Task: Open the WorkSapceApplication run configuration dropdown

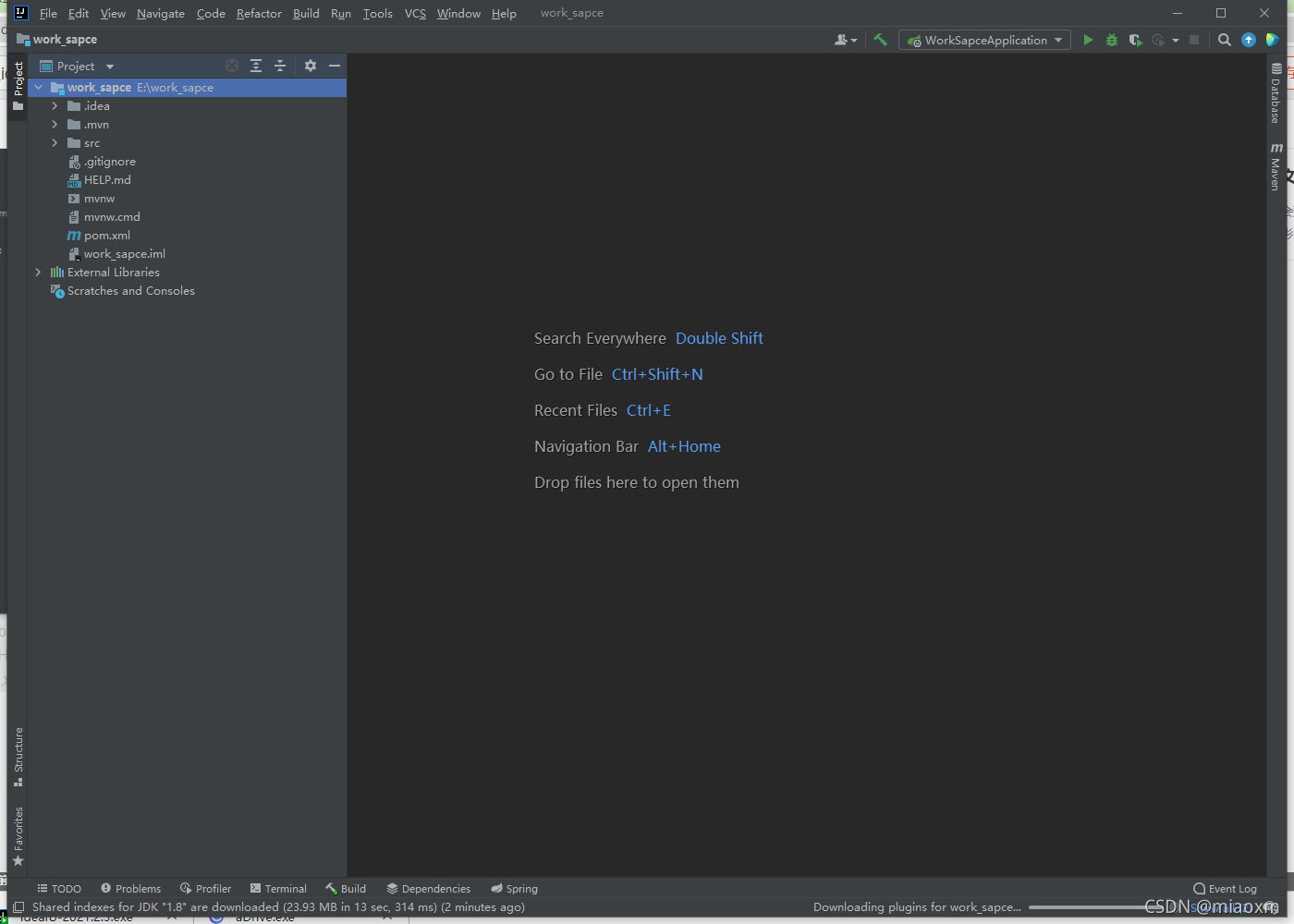Action: [x=984, y=40]
